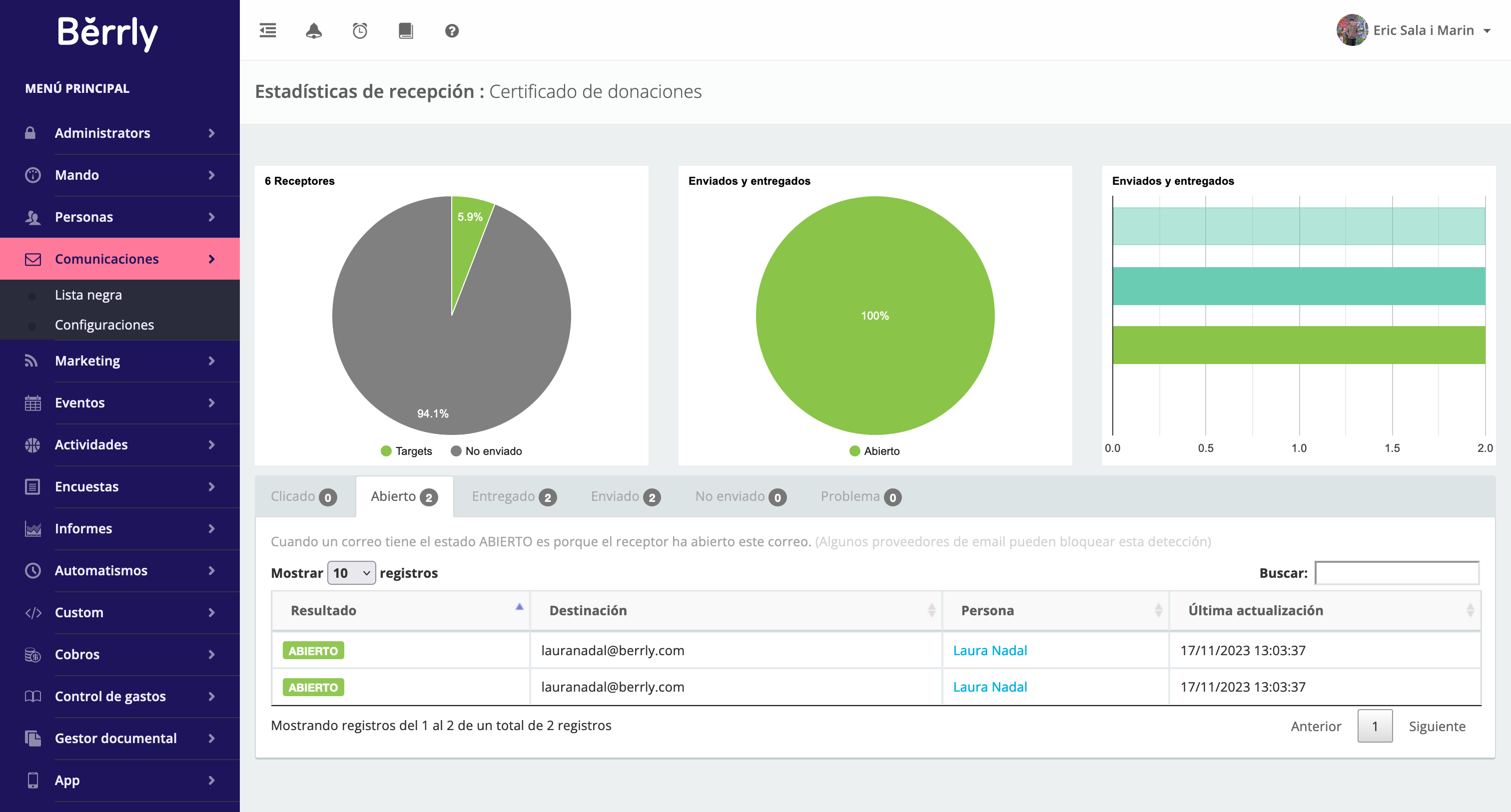Collapse the sidebar with the indent icon

tap(267, 30)
